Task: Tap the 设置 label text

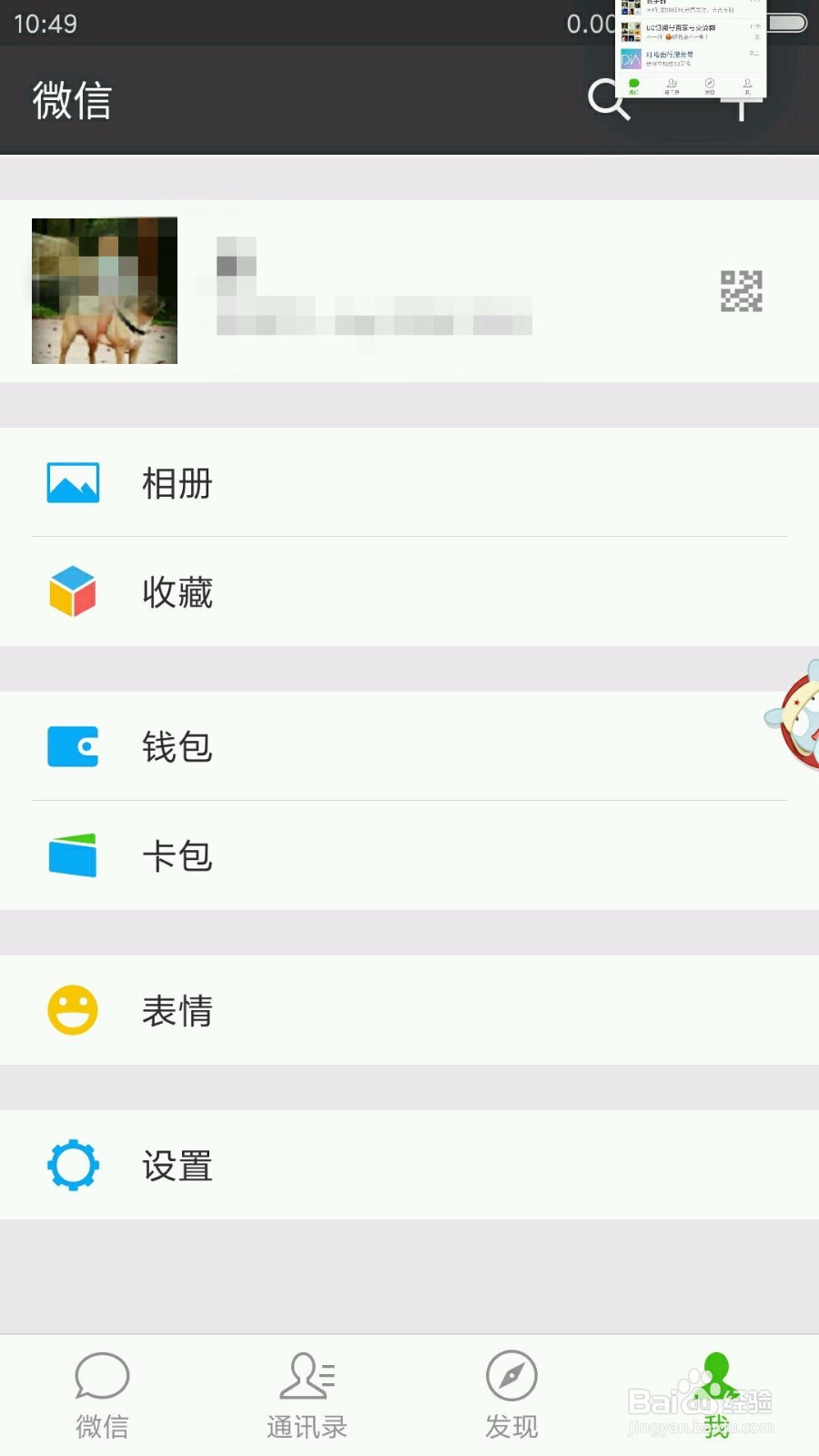Action: tap(177, 1166)
